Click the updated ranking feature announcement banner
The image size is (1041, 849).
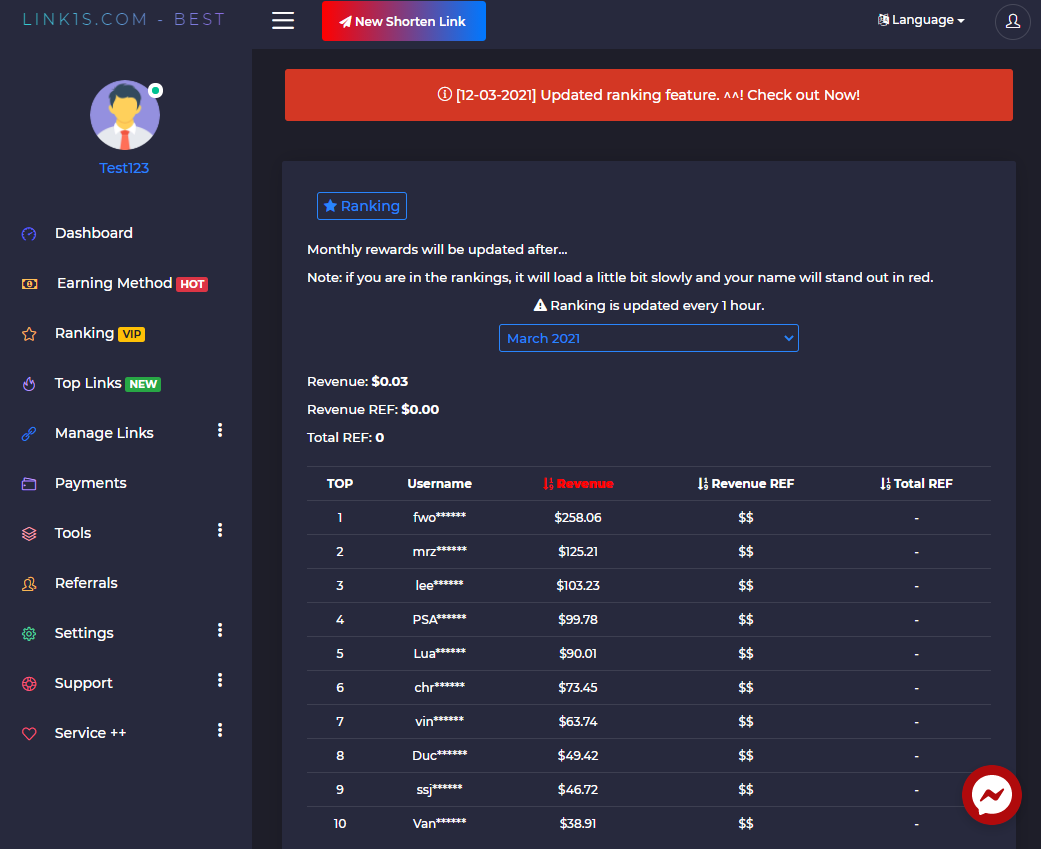[649, 95]
